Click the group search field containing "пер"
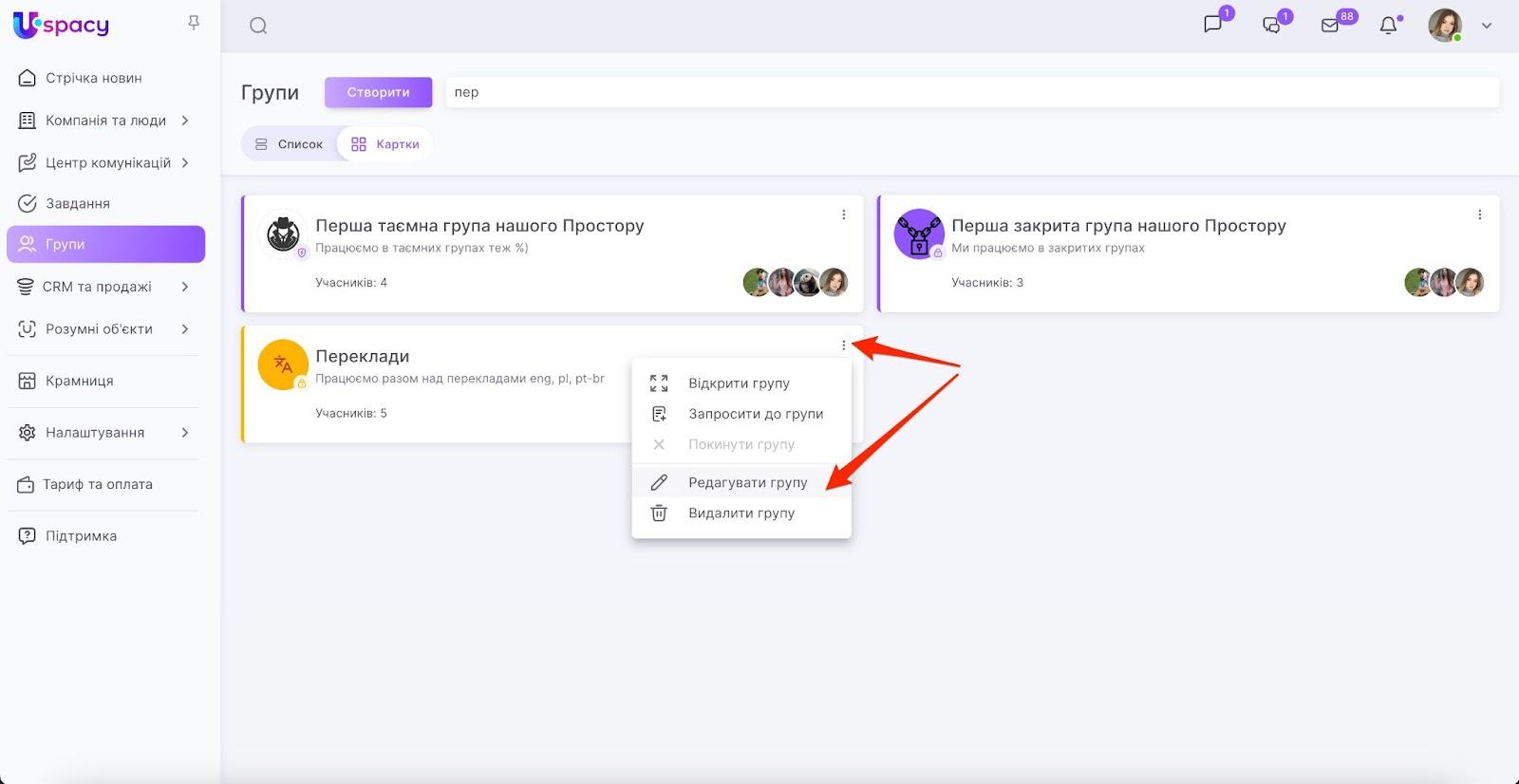 click(x=972, y=92)
